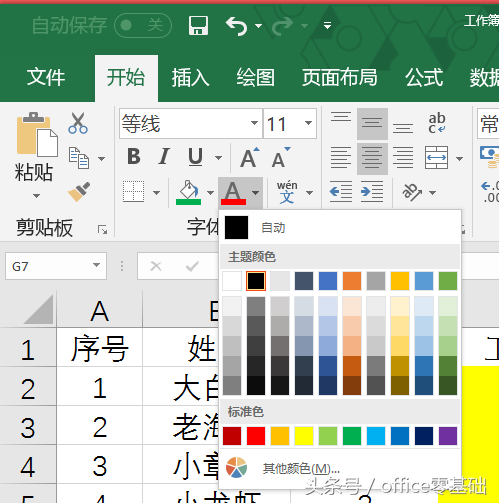
Task: Select the Format Painter brush icon
Action: tap(79, 191)
